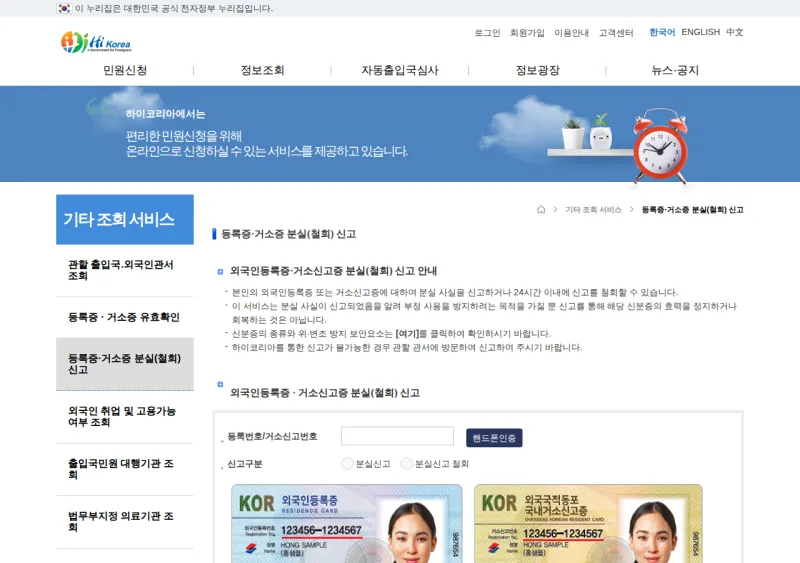The height and width of the screenshot is (563, 800).
Task: Click the 기타 조회 서비스 breadcrumb link
Action: click(x=593, y=210)
